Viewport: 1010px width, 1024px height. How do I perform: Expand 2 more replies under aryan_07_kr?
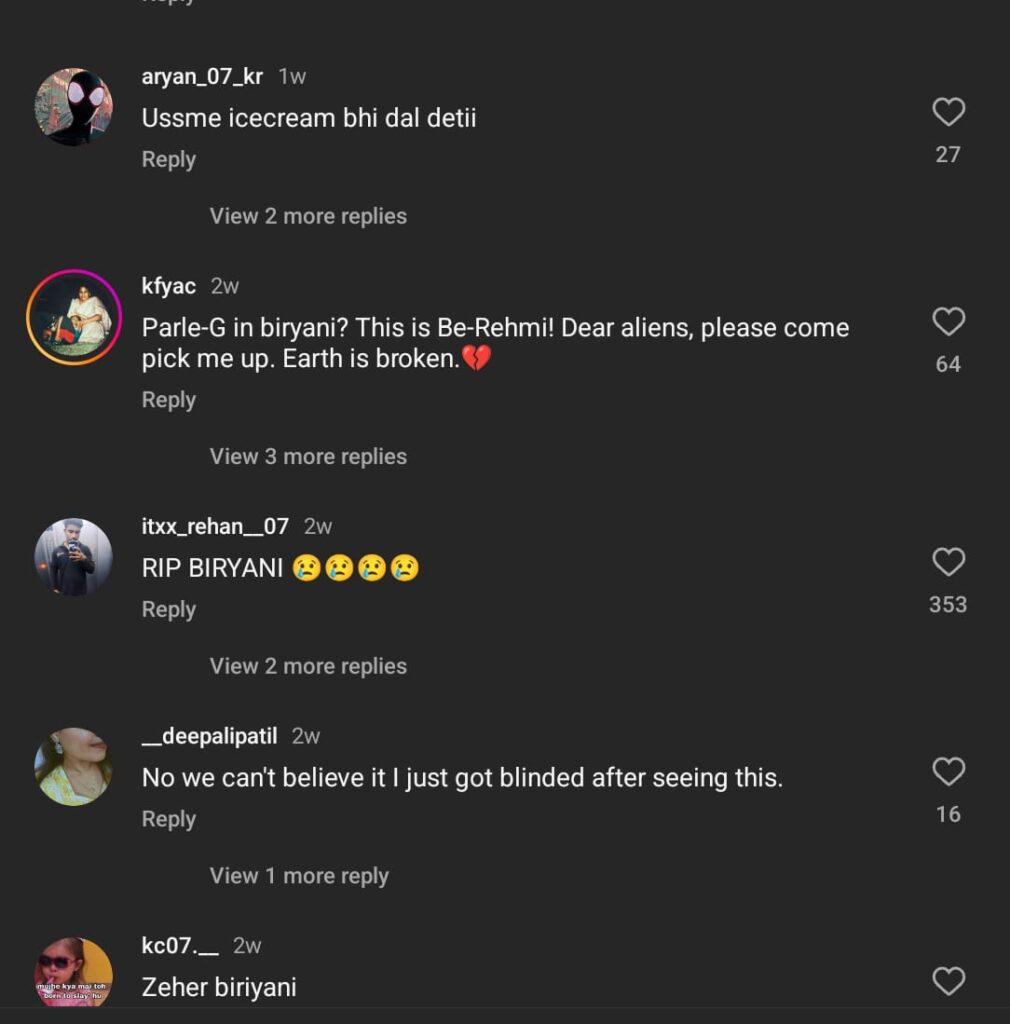click(308, 216)
